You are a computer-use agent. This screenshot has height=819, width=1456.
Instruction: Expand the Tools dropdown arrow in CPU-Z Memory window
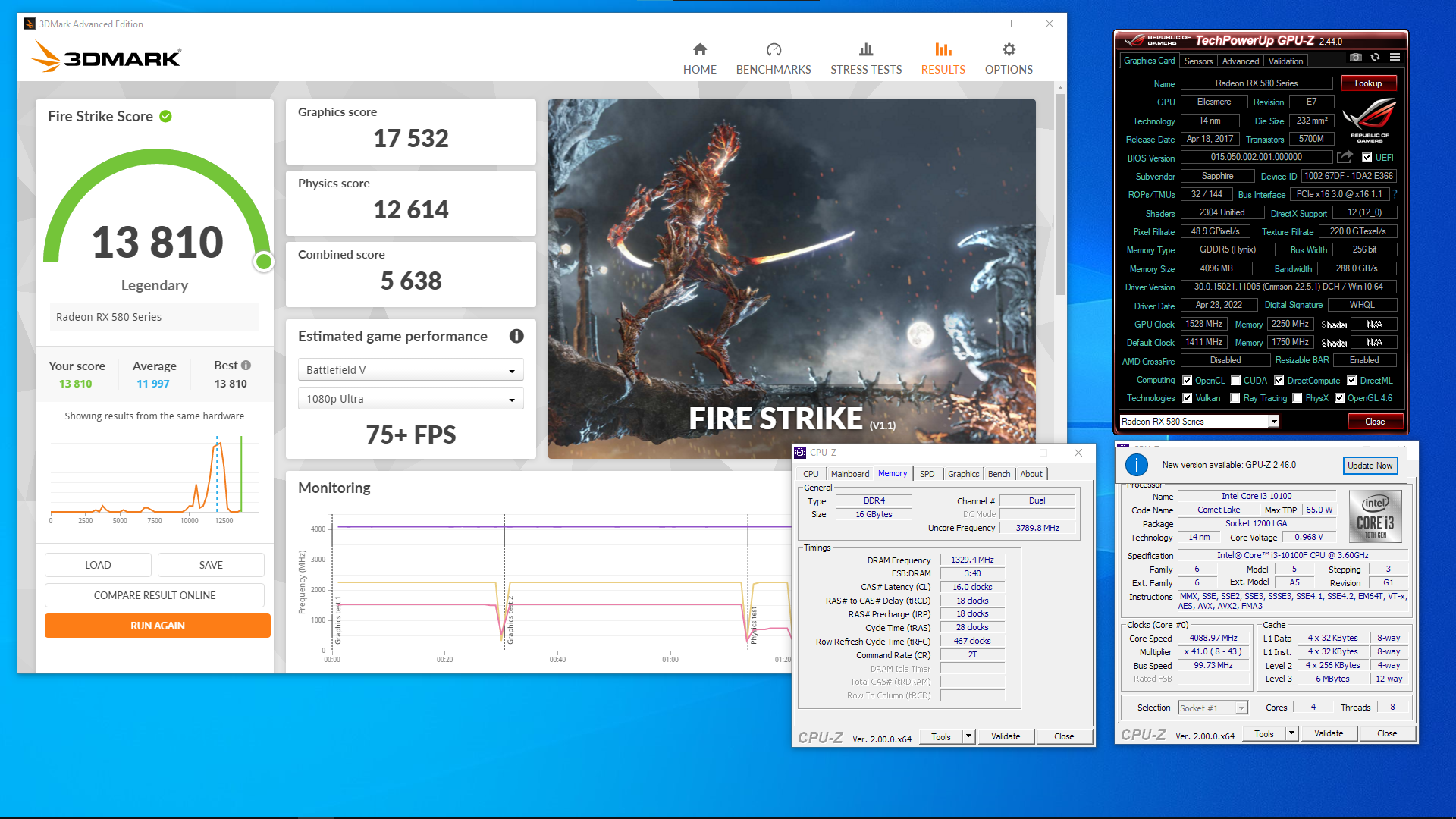(x=968, y=736)
